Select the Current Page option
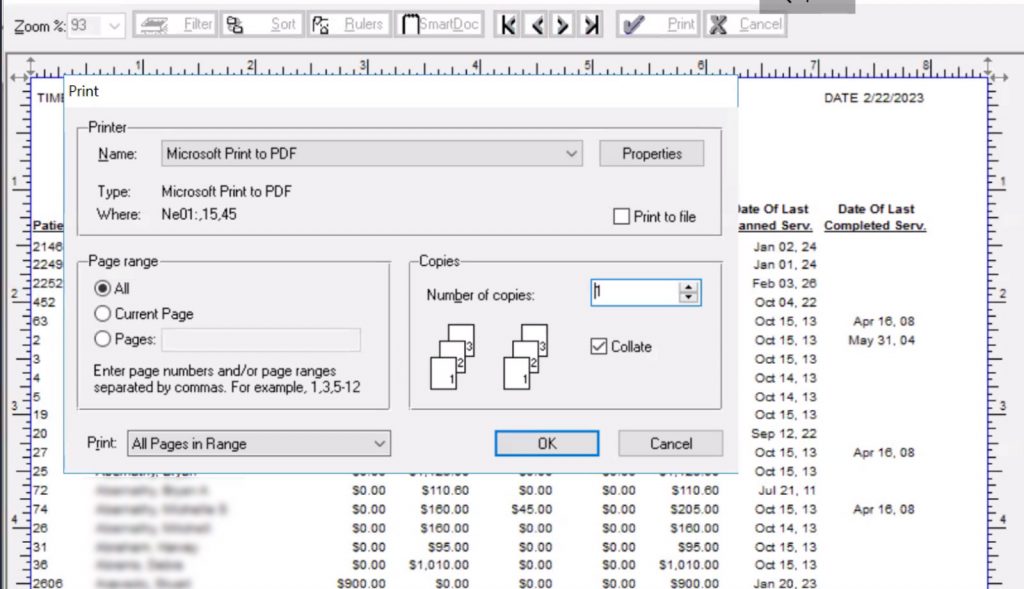This screenshot has width=1024, height=589. pyautogui.click(x=103, y=313)
